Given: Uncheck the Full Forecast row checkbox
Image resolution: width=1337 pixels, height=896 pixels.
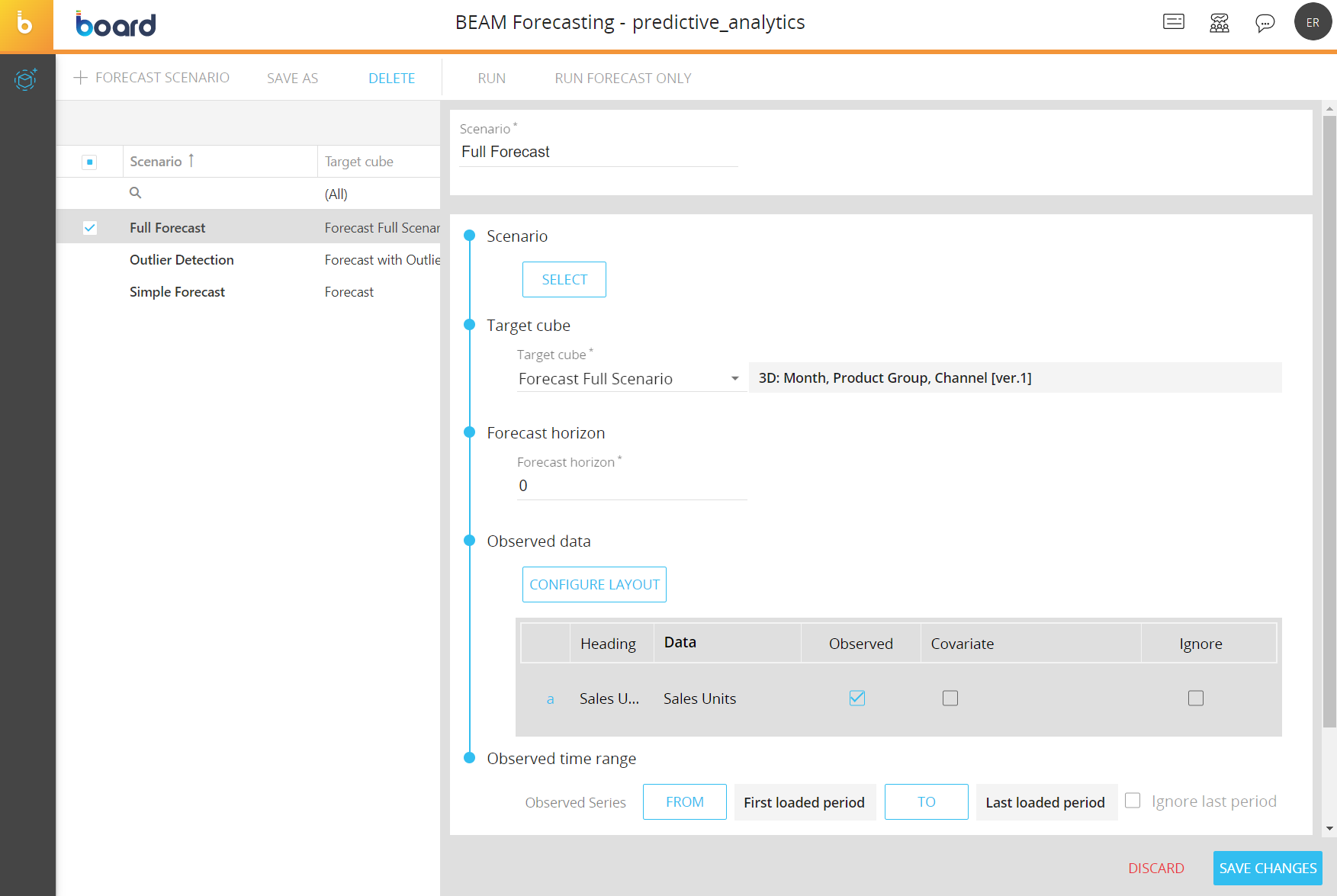Looking at the screenshot, I should pos(90,228).
